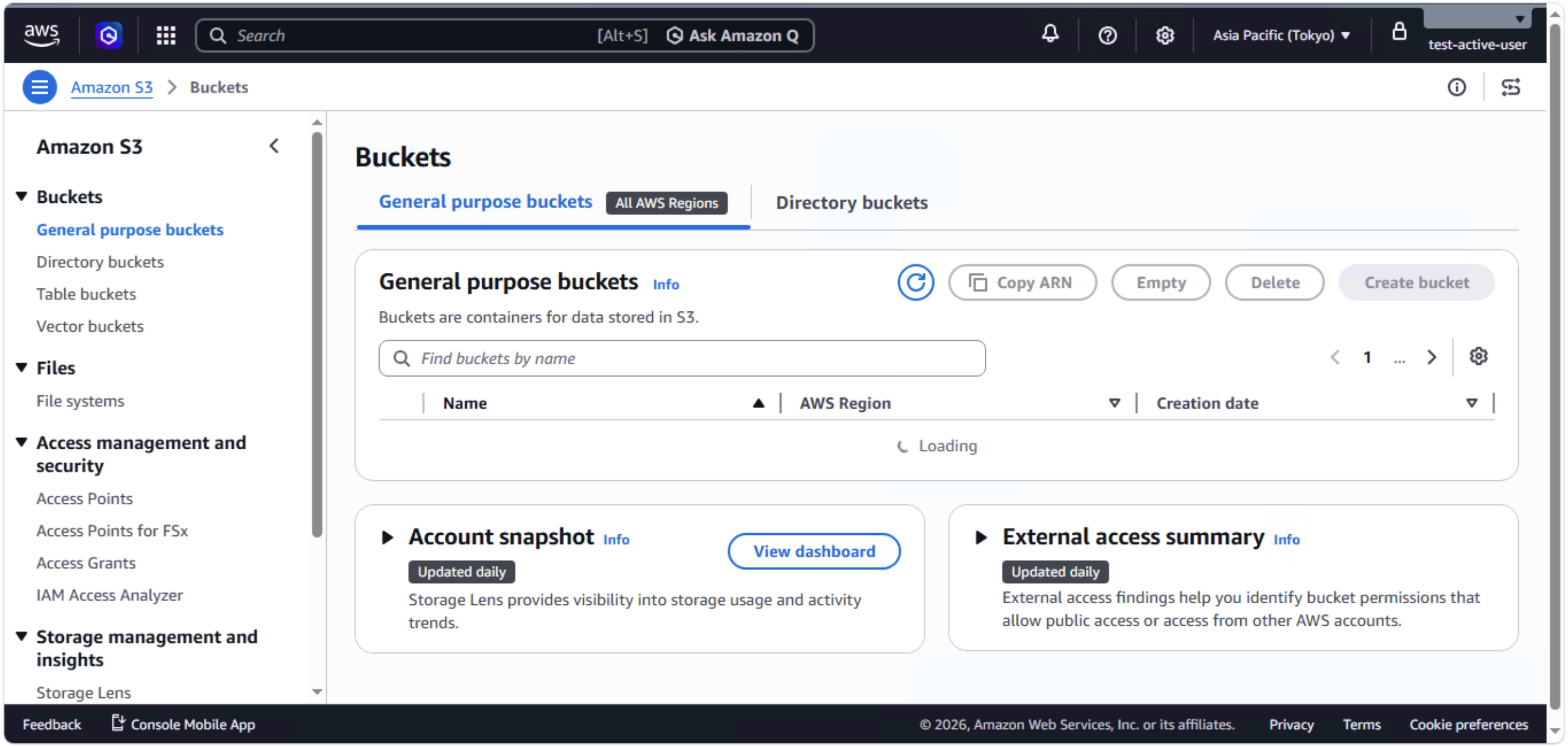Open Privacy link in footer
The width and height of the screenshot is (1568, 747).
click(x=1291, y=724)
